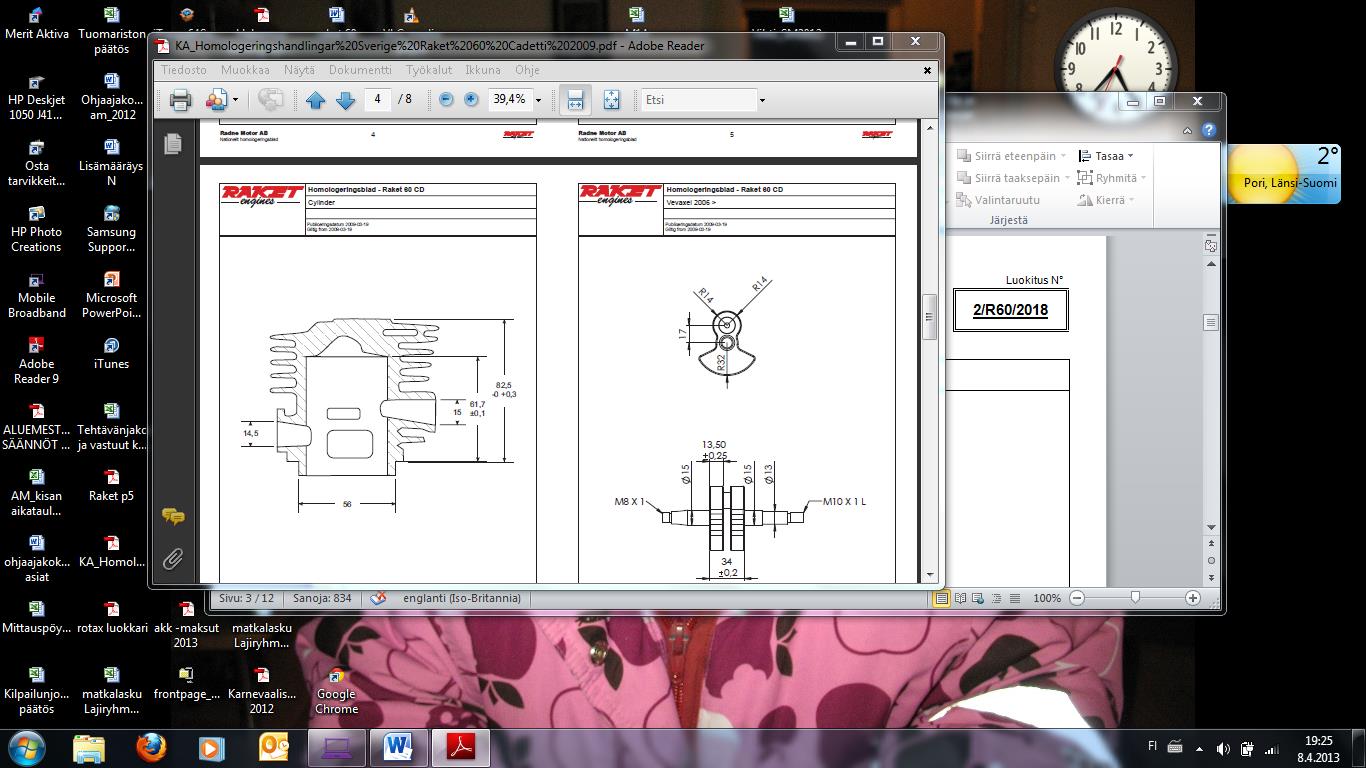Click the iTunes desktop icon
This screenshot has width=1366, height=768.
(x=111, y=352)
